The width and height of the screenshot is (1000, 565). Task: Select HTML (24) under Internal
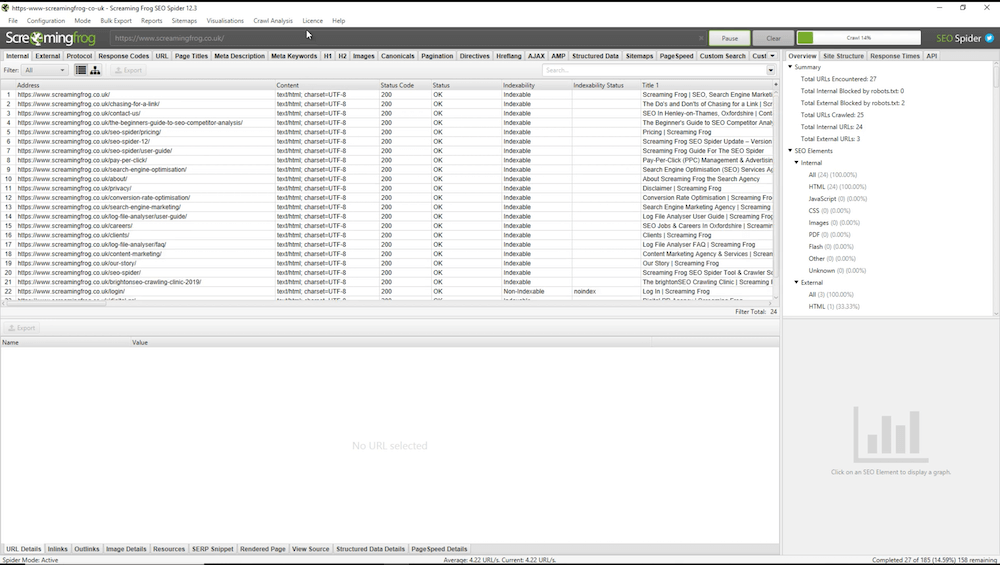(x=837, y=187)
